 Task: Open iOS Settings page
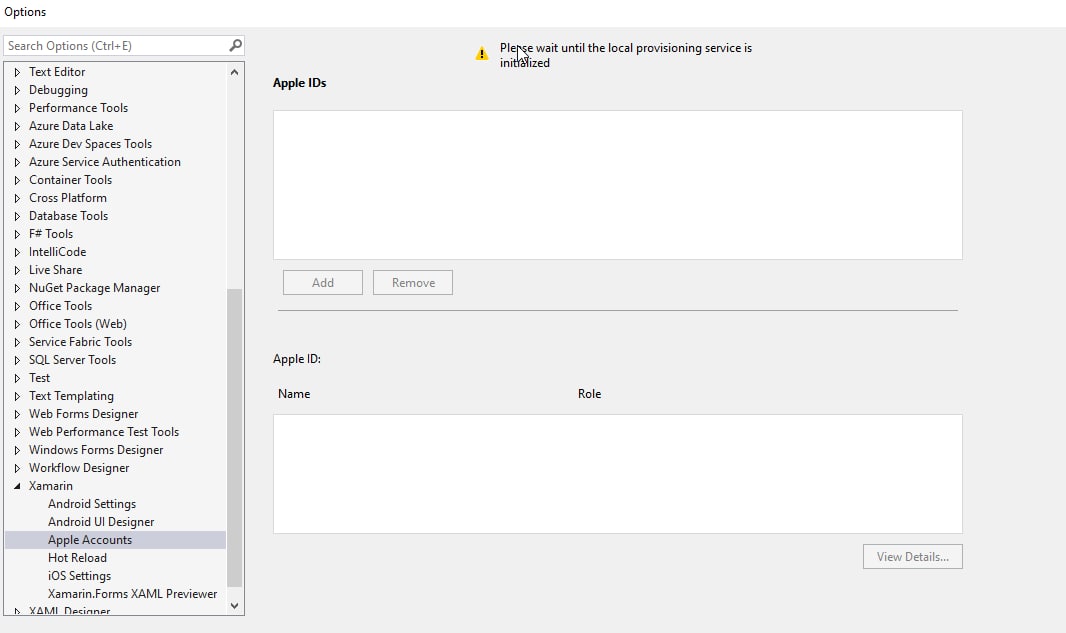point(79,576)
